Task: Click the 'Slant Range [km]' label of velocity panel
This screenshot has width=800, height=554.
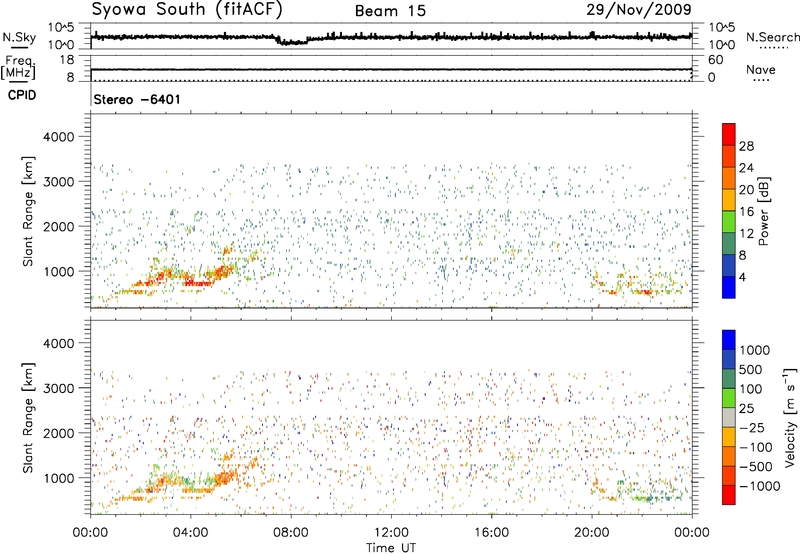Action: click(x=28, y=418)
